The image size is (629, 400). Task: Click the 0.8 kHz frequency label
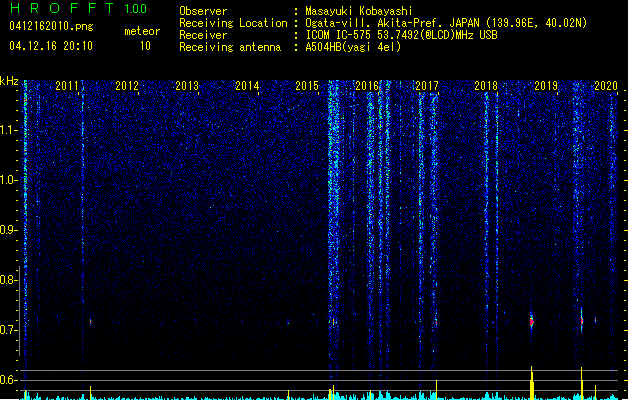(8, 280)
